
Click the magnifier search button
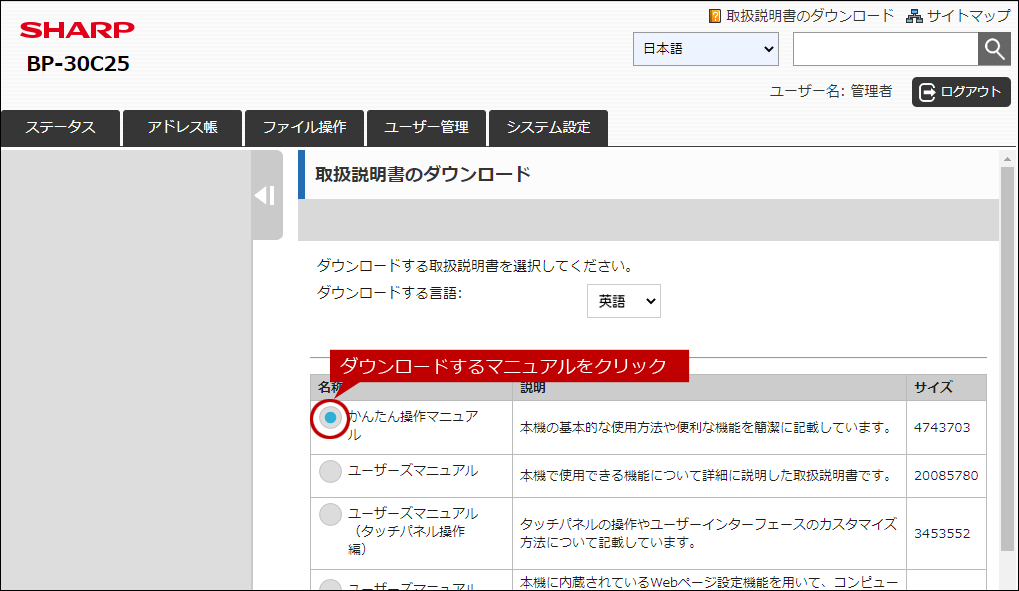(994, 49)
